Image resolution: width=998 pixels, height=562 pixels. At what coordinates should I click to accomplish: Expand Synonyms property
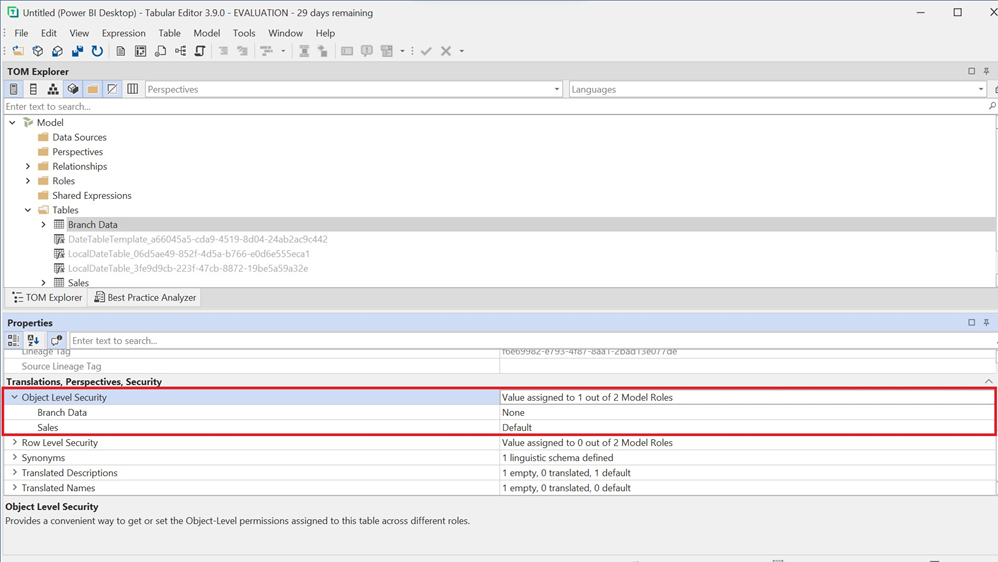click(14, 458)
